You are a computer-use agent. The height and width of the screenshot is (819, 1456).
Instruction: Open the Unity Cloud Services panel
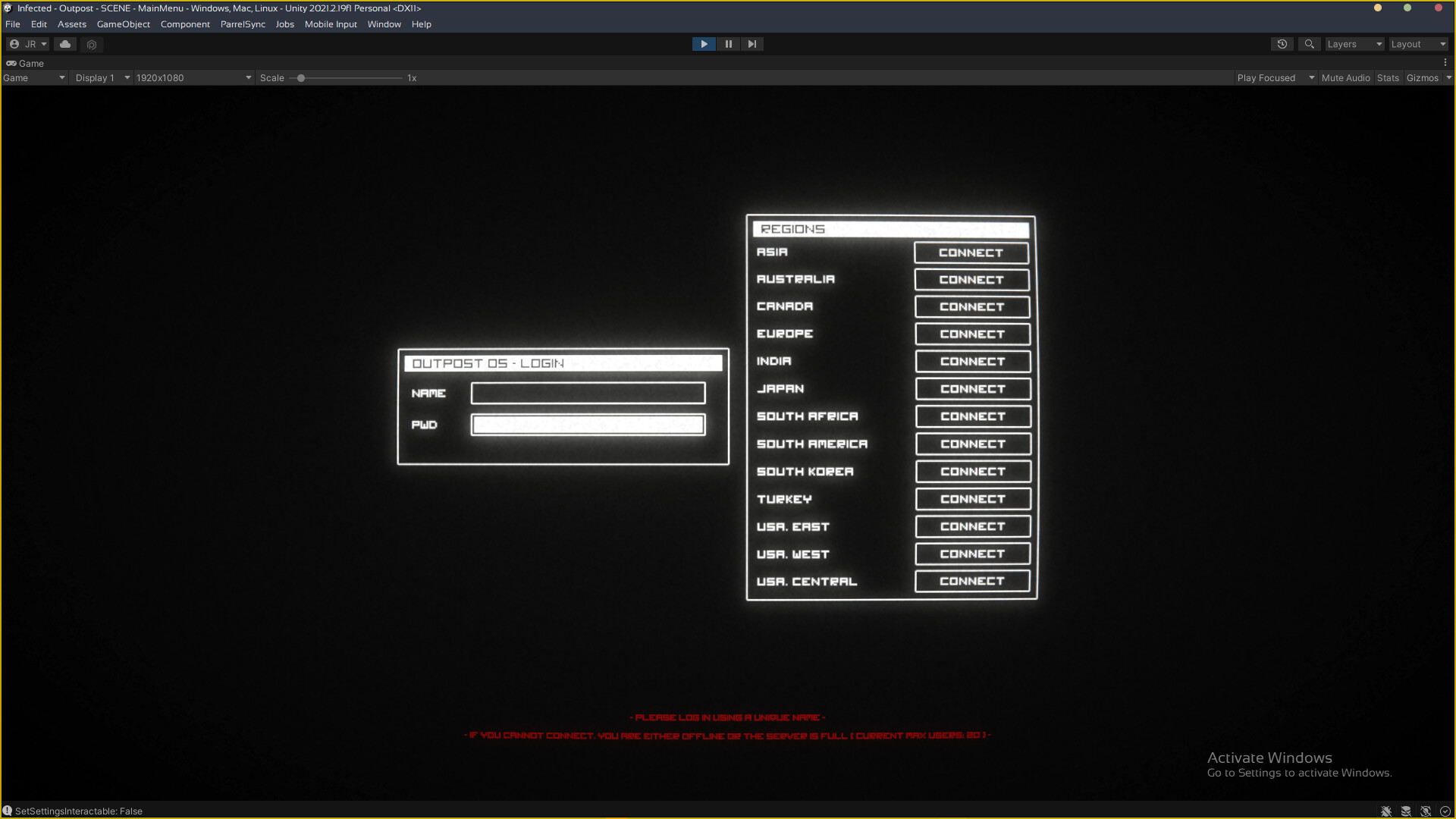[x=64, y=44]
